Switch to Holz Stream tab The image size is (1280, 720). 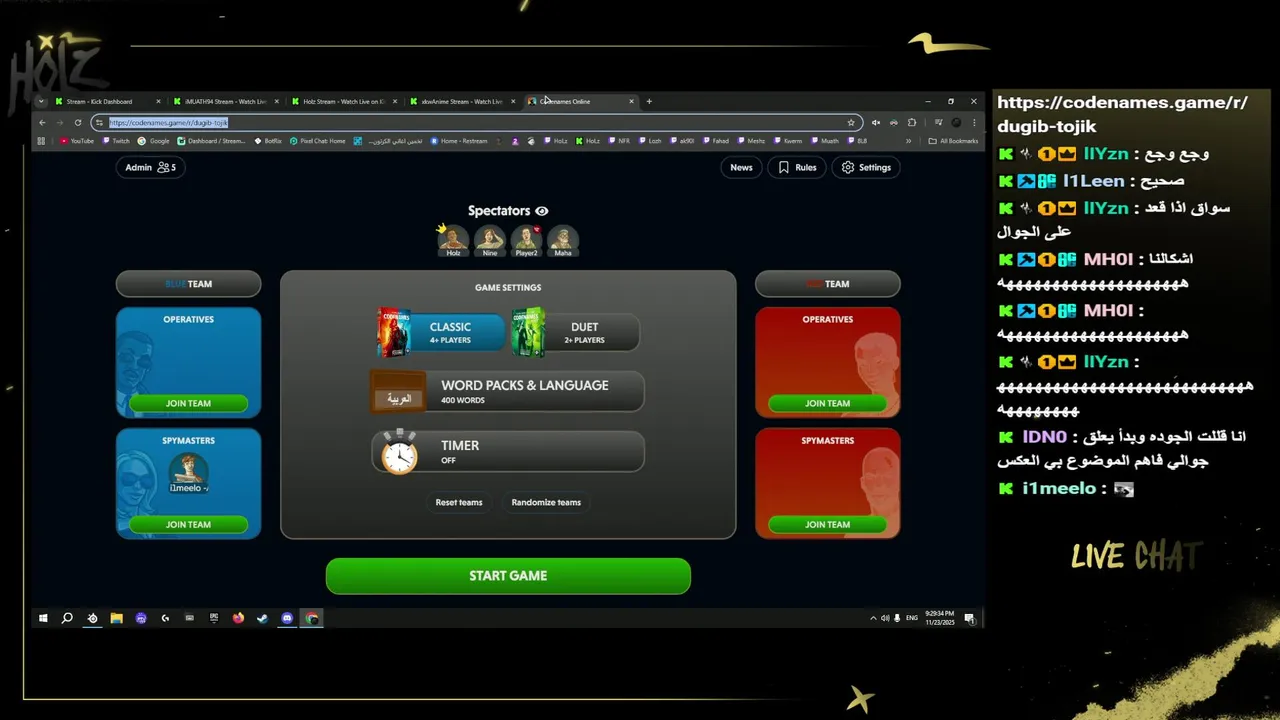coord(343,101)
